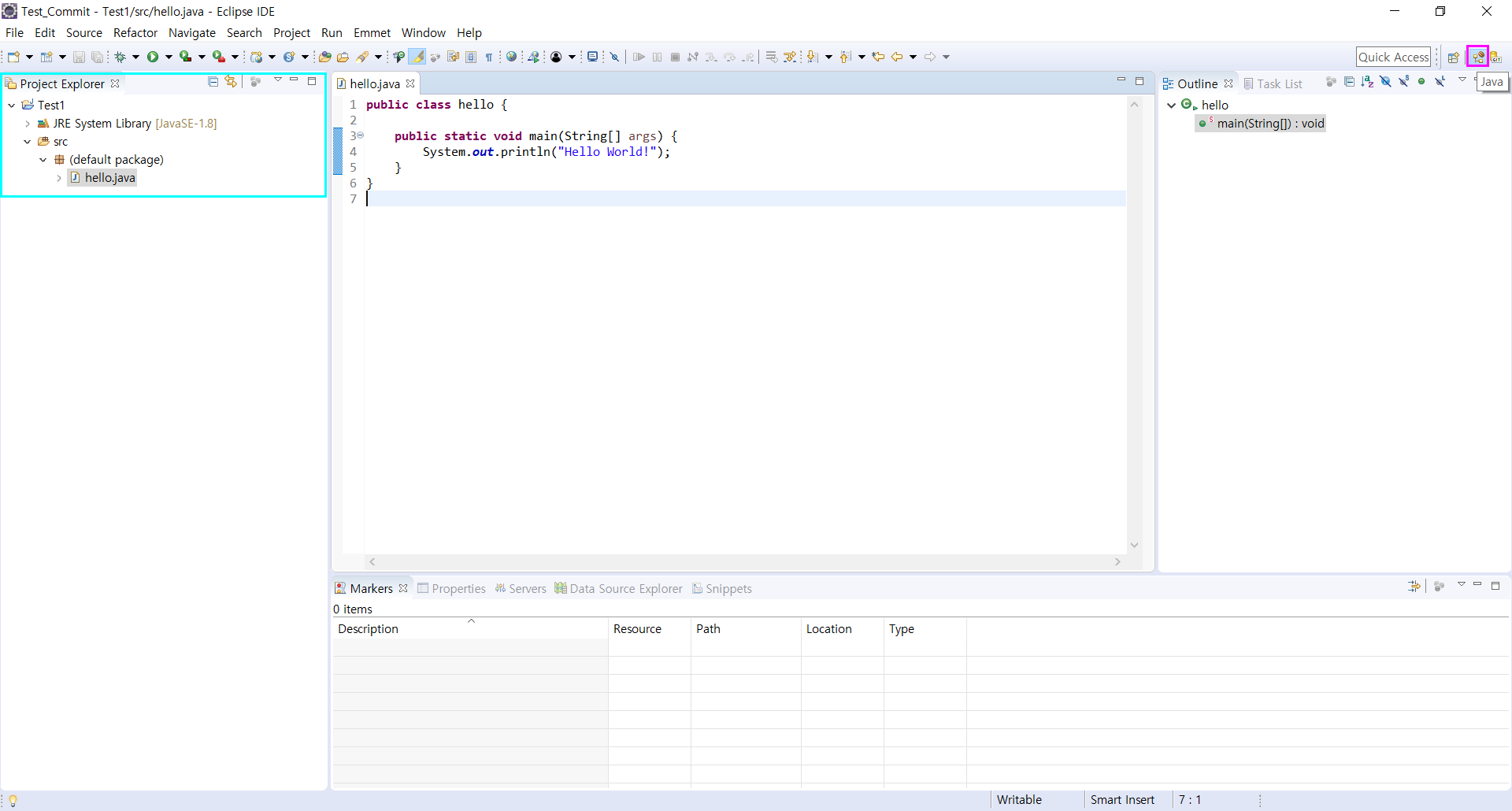Viewport: 1512px width, 811px height.
Task: Click the Previous Annotation toolbar icon
Action: point(845,57)
